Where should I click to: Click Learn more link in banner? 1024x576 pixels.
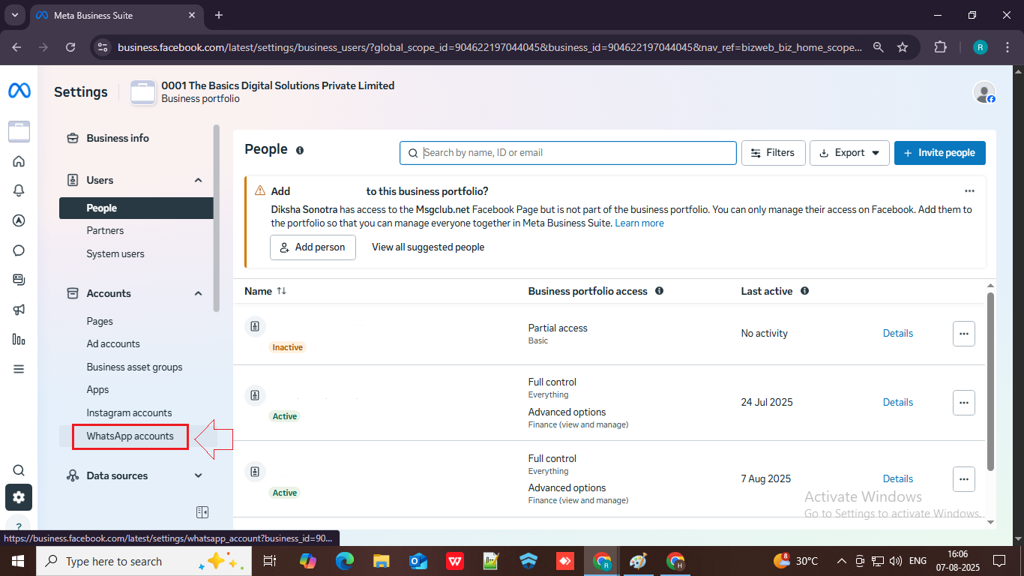pos(639,223)
